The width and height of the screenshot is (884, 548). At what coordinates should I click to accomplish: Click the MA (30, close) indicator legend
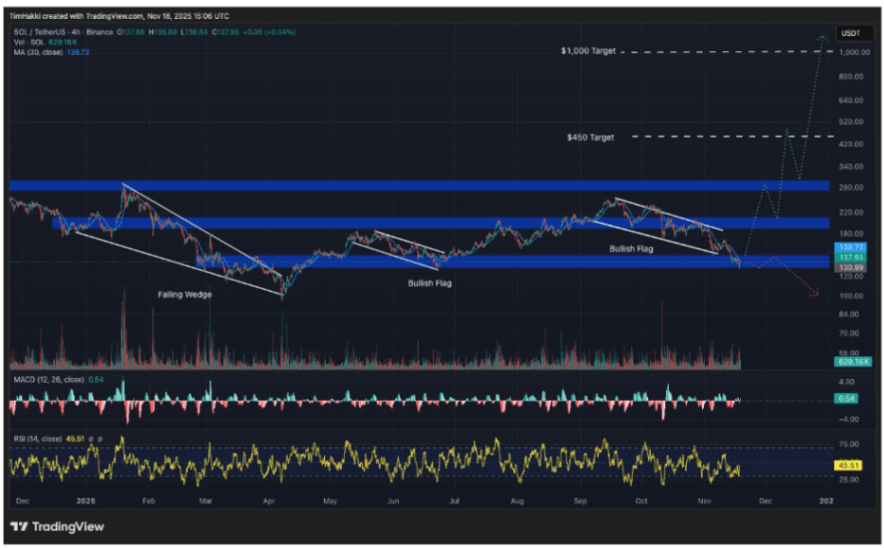tap(38, 52)
